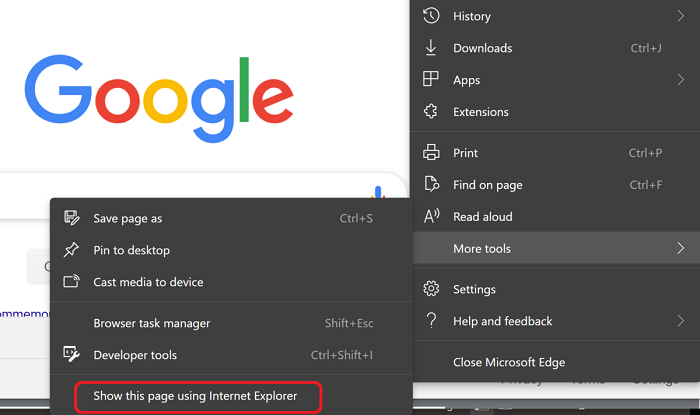This screenshot has width=700, height=415.
Task: Click the Ctrl+F shortcut text
Action: click(x=646, y=185)
